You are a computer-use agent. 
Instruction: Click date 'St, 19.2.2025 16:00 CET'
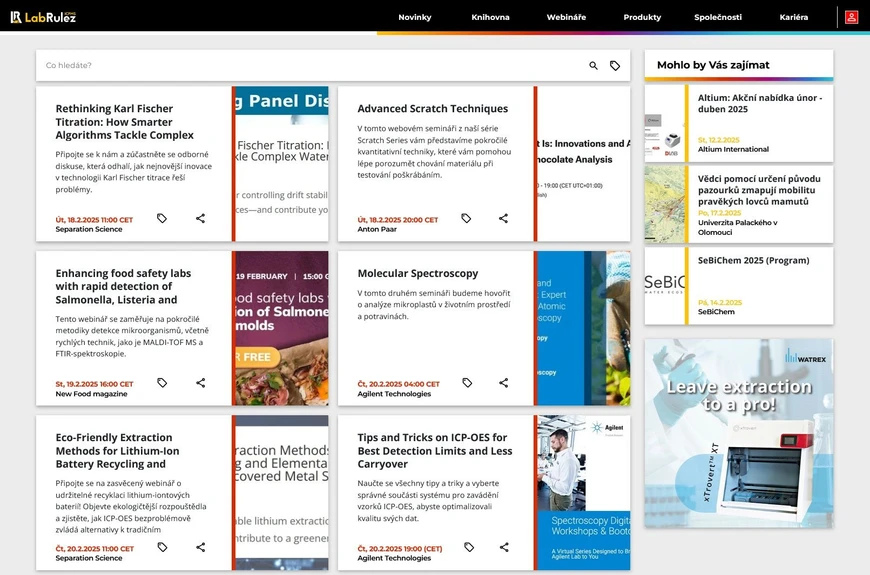point(94,384)
